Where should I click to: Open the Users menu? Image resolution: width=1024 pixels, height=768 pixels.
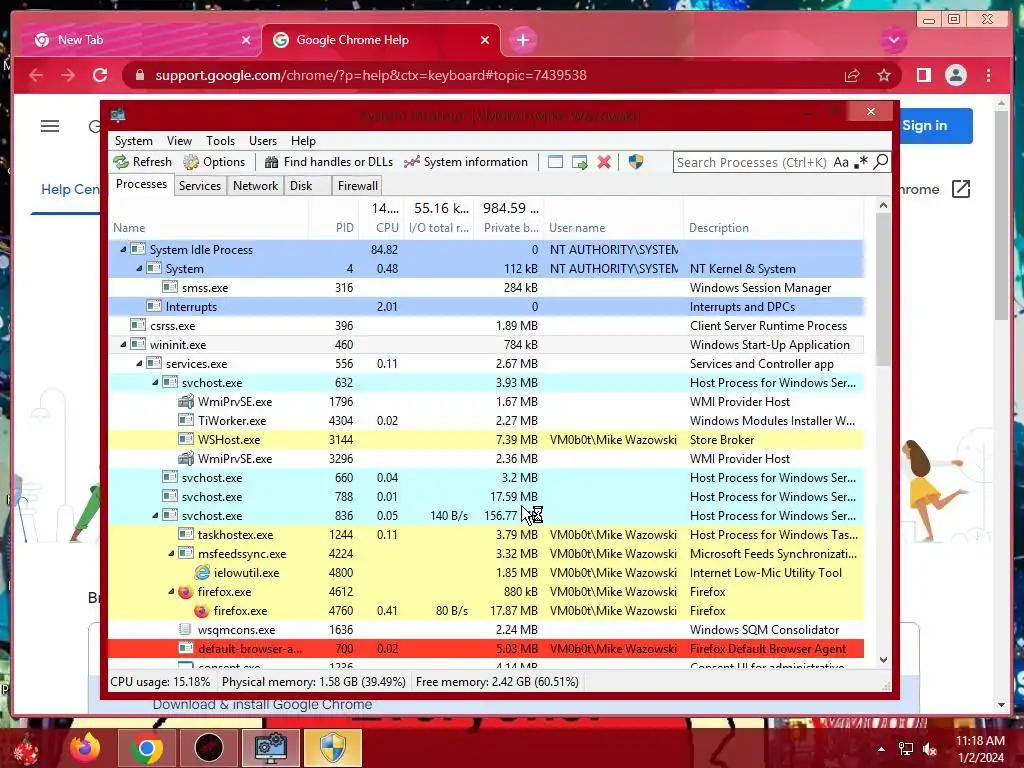(x=263, y=141)
